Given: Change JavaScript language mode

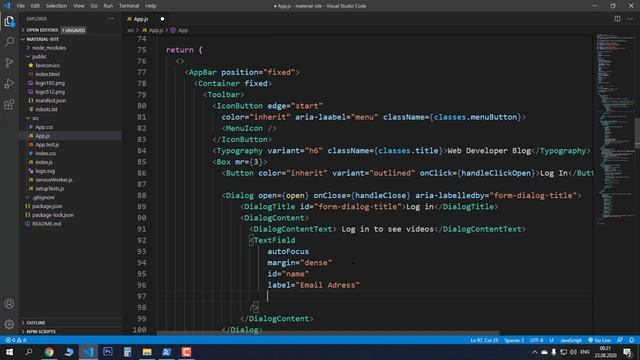Looking at the screenshot, I should pyautogui.click(x=571, y=340).
